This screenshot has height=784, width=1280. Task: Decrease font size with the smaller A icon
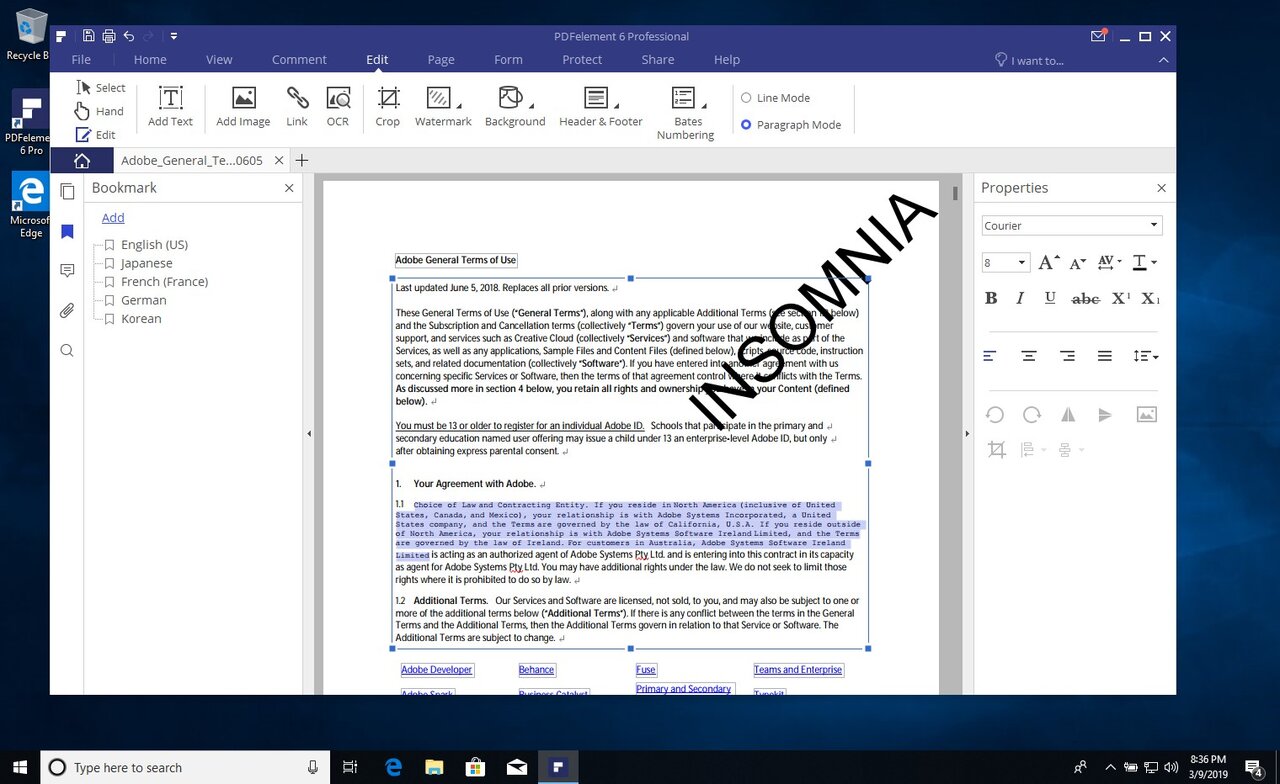(x=1078, y=263)
